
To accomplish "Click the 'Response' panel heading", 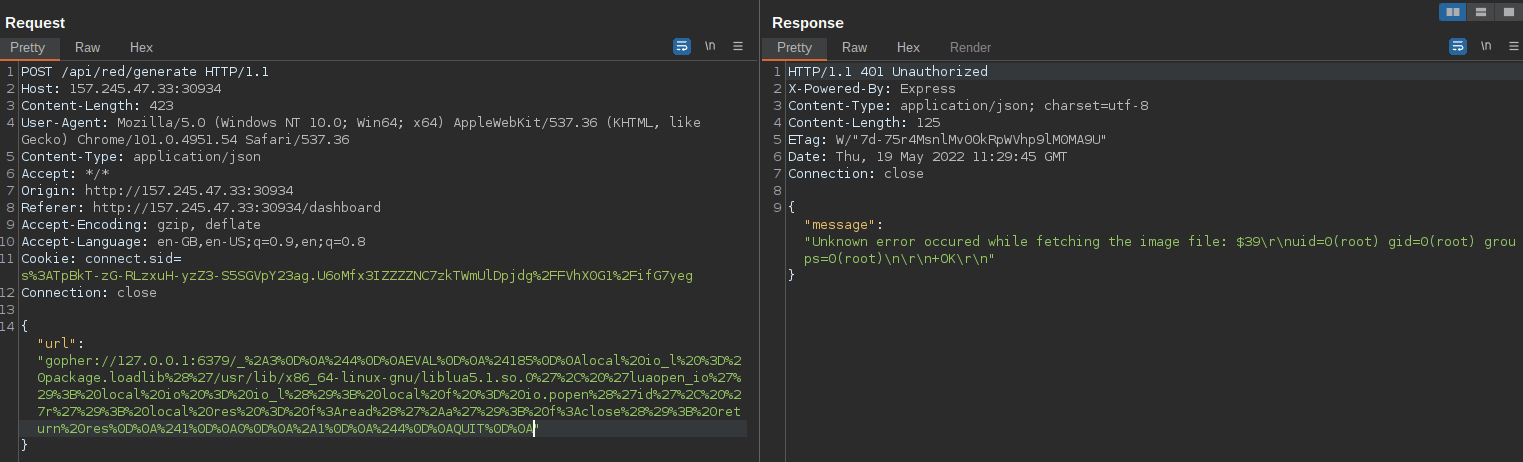I will click(807, 22).
